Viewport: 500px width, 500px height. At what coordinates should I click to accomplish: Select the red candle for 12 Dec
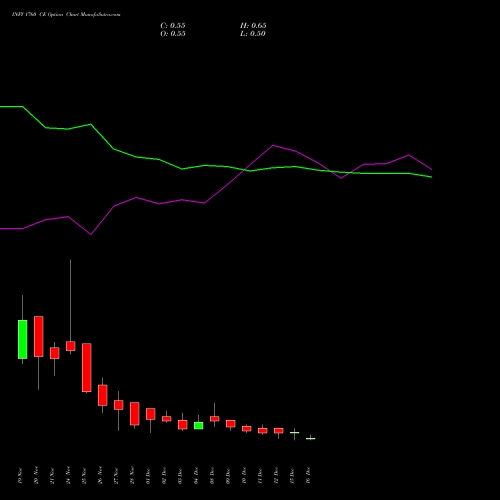[279, 431]
